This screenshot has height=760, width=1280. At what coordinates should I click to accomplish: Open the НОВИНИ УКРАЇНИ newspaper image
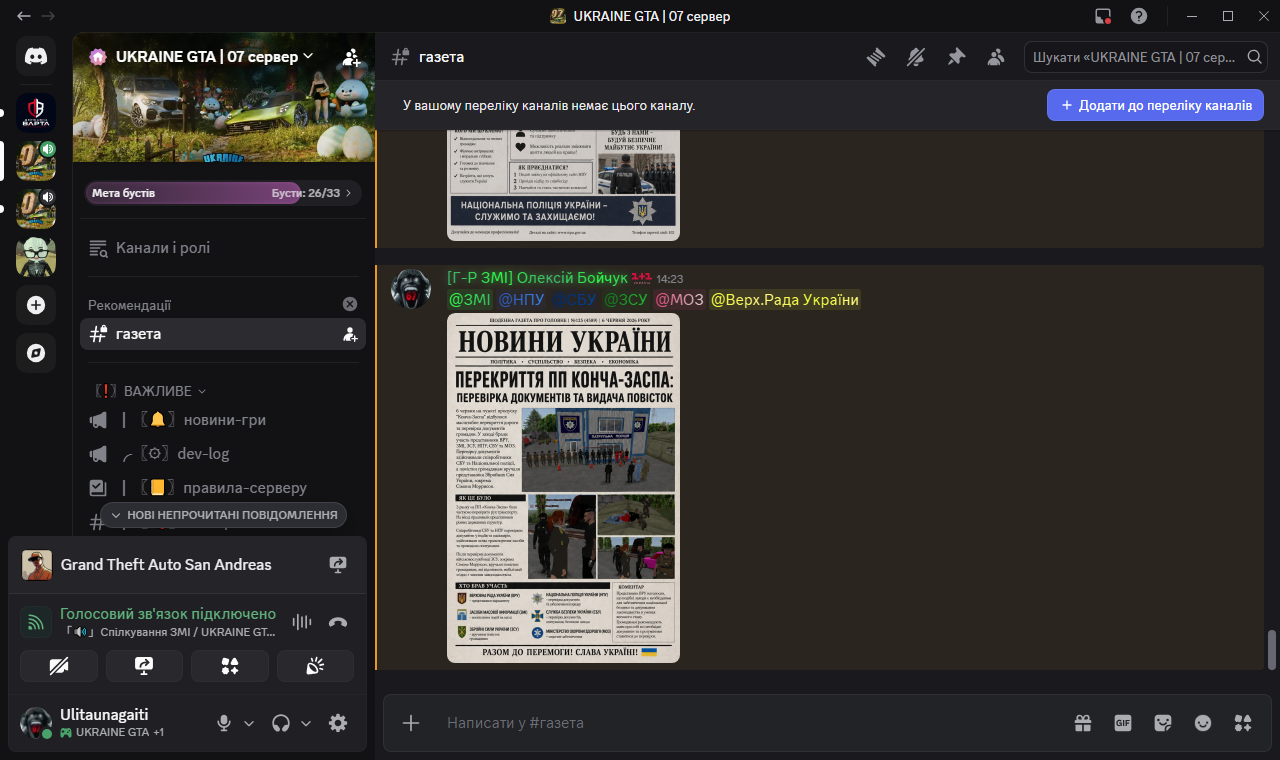[563, 488]
